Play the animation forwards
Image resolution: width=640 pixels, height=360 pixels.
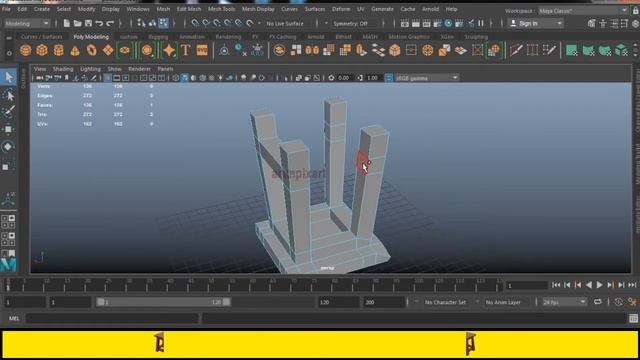tap(600, 285)
